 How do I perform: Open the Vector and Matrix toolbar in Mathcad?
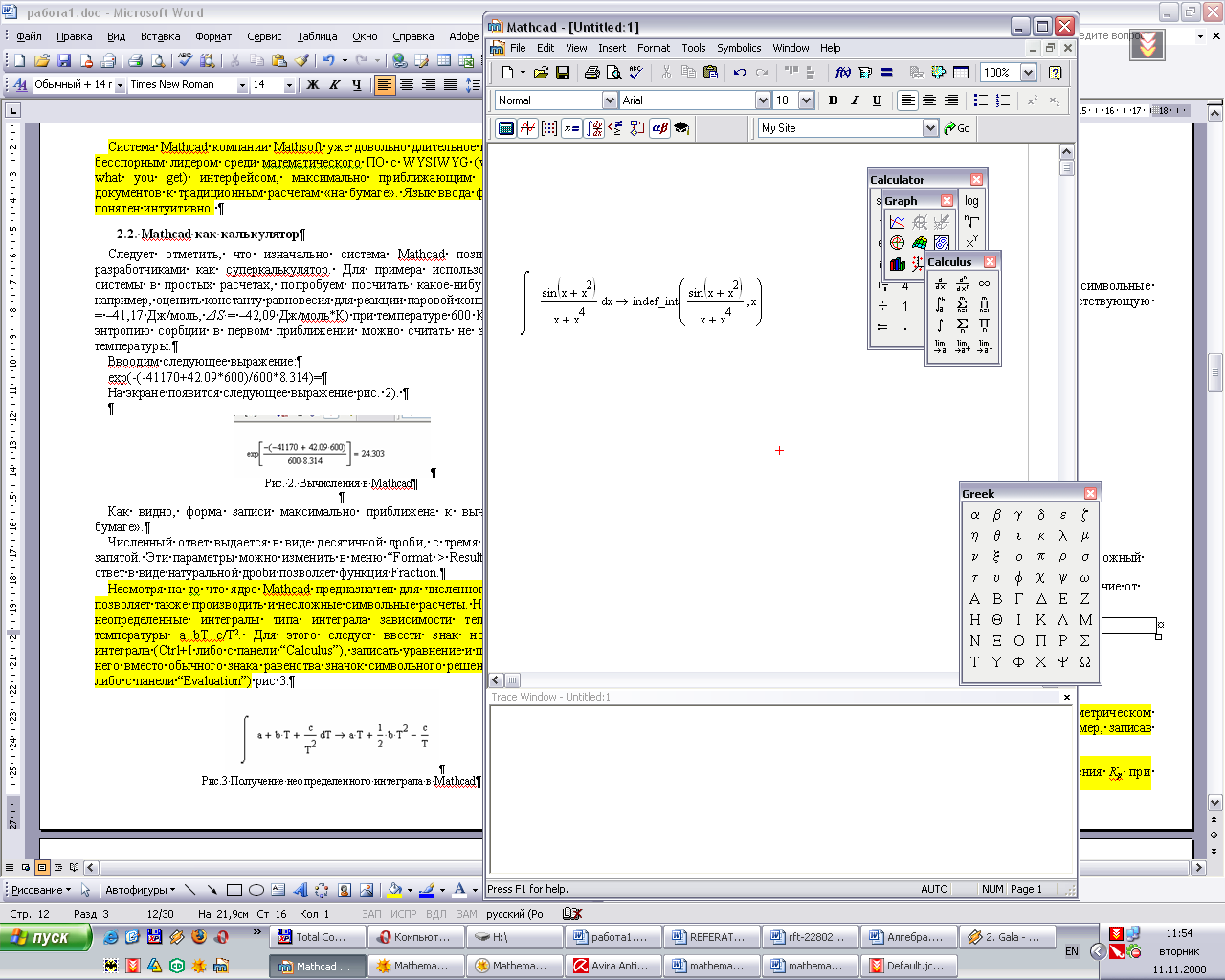point(549,128)
